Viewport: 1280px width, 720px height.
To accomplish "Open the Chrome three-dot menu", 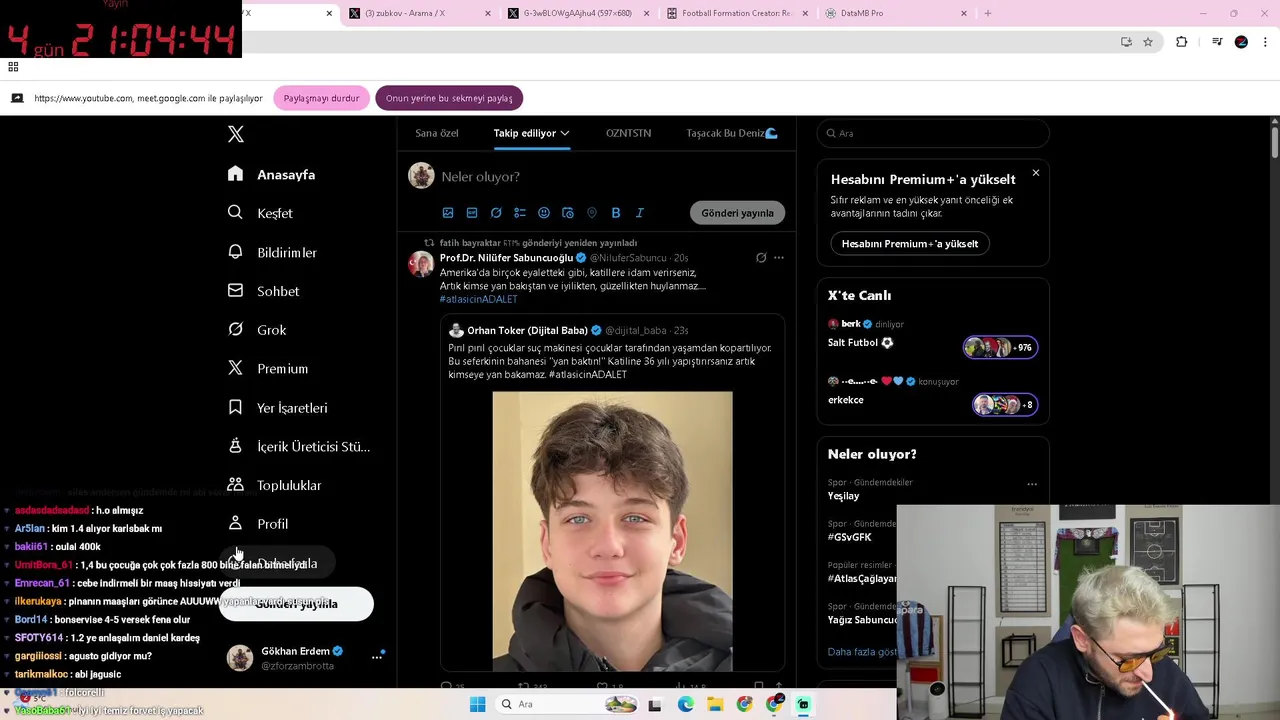I will click(1266, 42).
